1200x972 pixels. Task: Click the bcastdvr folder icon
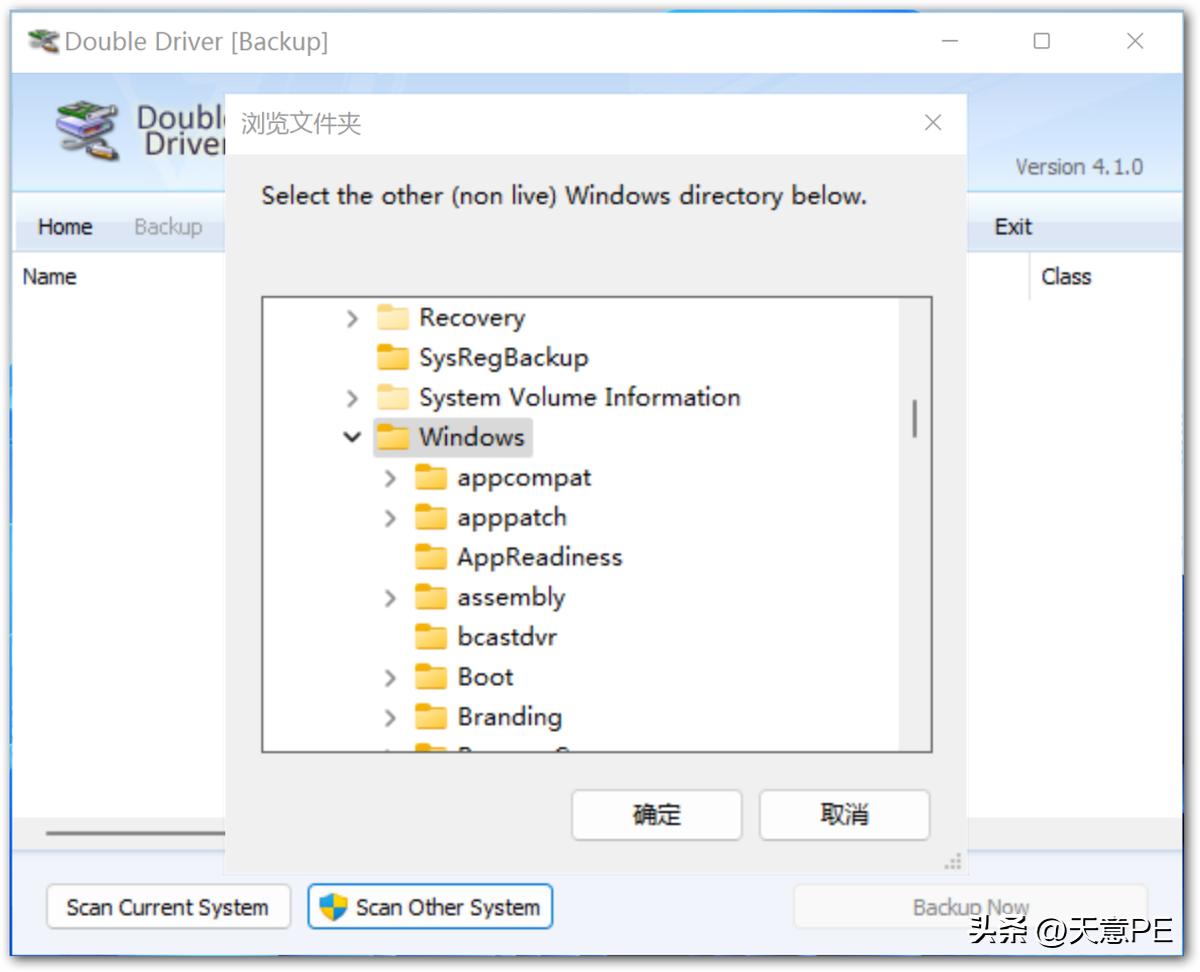coord(431,637)
